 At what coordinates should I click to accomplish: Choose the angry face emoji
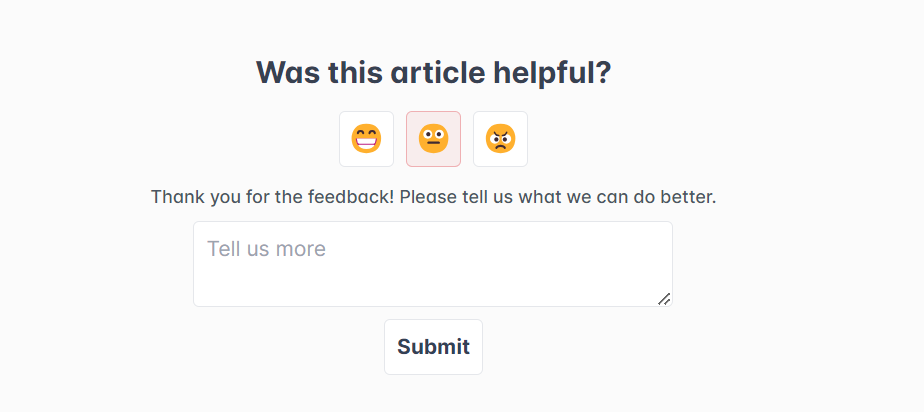pyautogui.click(x=500, y=139)
